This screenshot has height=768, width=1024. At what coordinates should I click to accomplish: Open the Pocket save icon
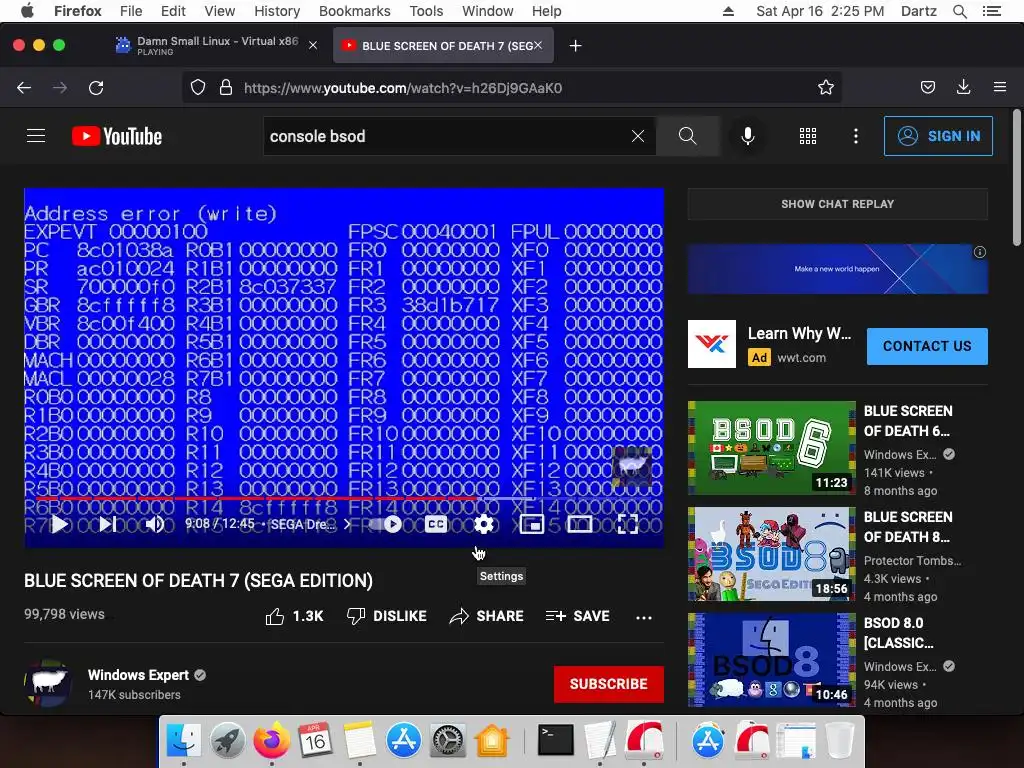pyautogui.click(x=928, y=88)
